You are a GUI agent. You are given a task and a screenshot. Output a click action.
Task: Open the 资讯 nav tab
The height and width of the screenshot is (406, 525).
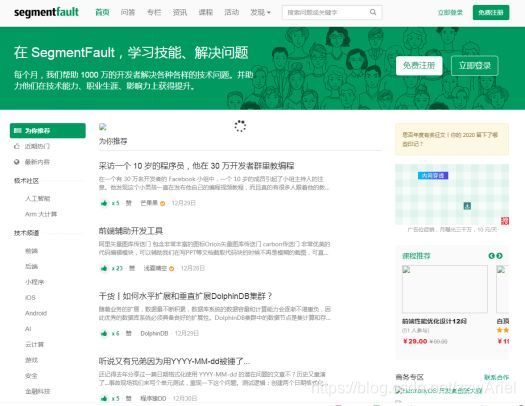click(180, 12)
